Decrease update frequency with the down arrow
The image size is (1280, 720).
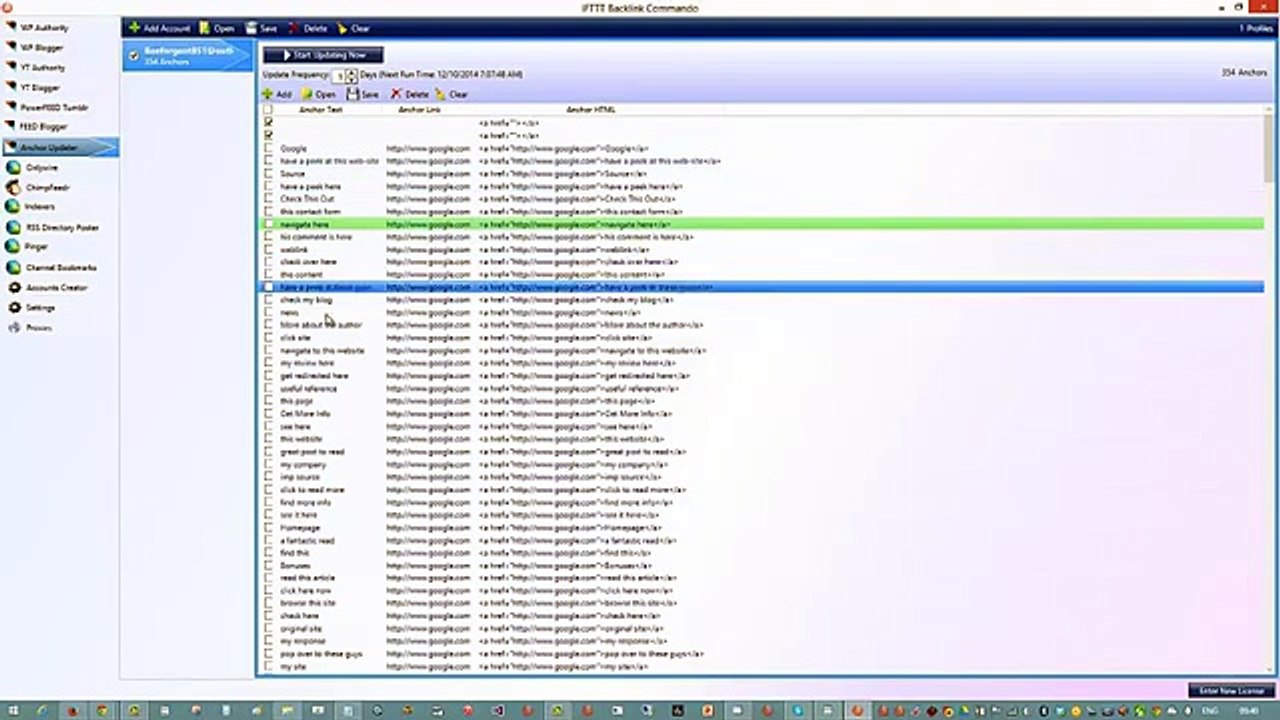353,78
